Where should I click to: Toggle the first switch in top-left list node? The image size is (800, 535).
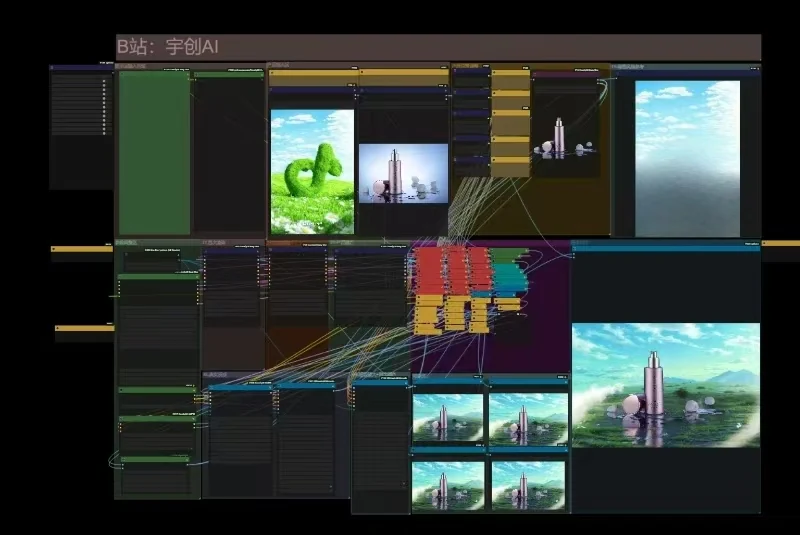tap(104, 81)
